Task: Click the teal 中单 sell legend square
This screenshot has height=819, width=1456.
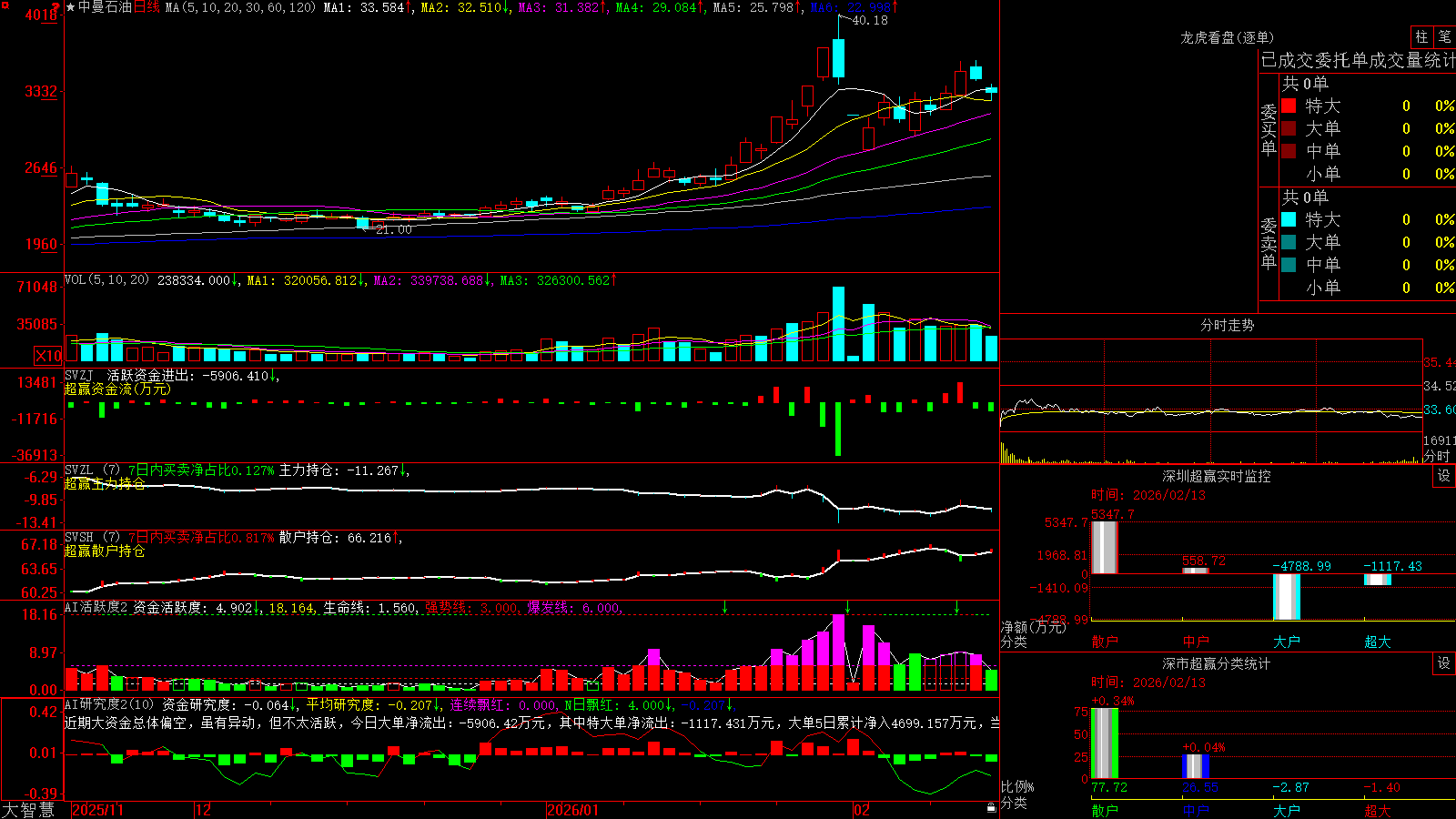Action: (x=1289, y=265)
